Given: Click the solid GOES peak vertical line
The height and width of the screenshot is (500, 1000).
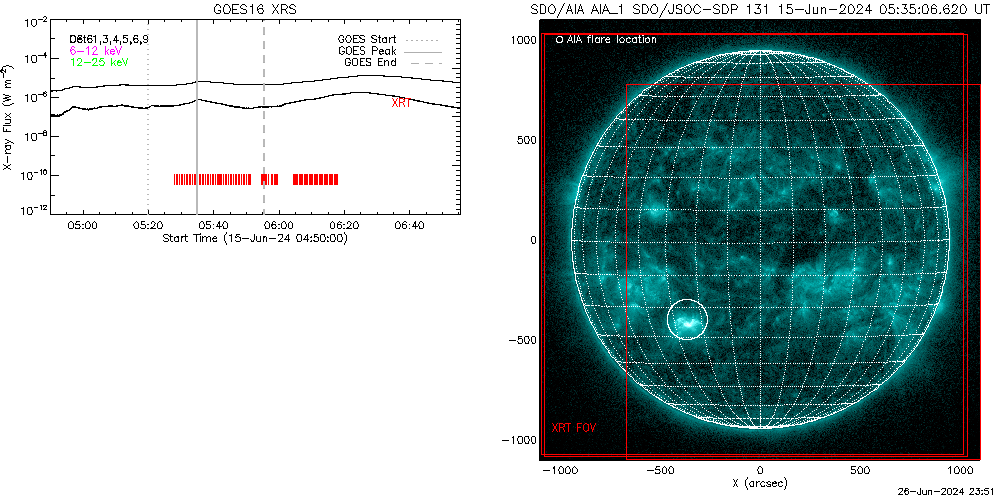Looking at the screenshot, I should 196,117.
